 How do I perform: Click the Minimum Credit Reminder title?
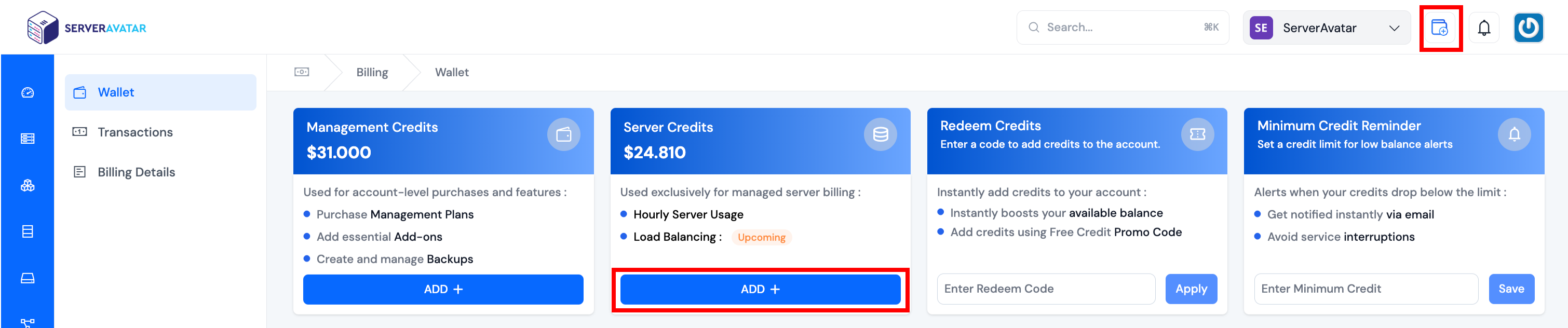tap(1339, 126)
